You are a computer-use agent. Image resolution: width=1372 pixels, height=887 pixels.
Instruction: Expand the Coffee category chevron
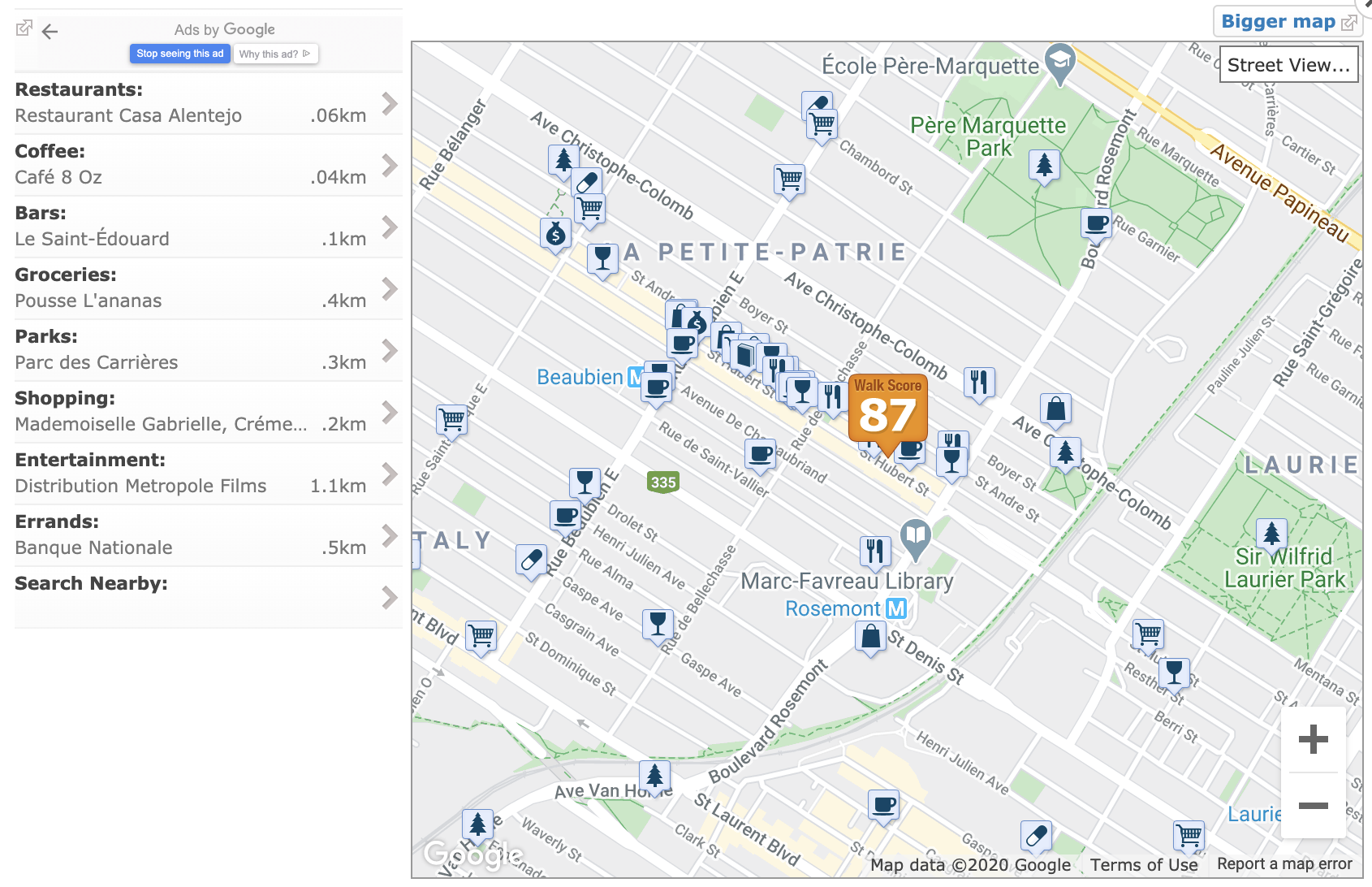pos(390,165)
